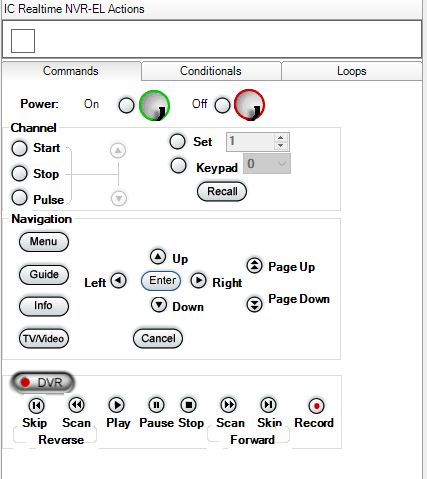Decrease channel number with spinner down arrow
The image size is (427, 479).
[281, 146]
